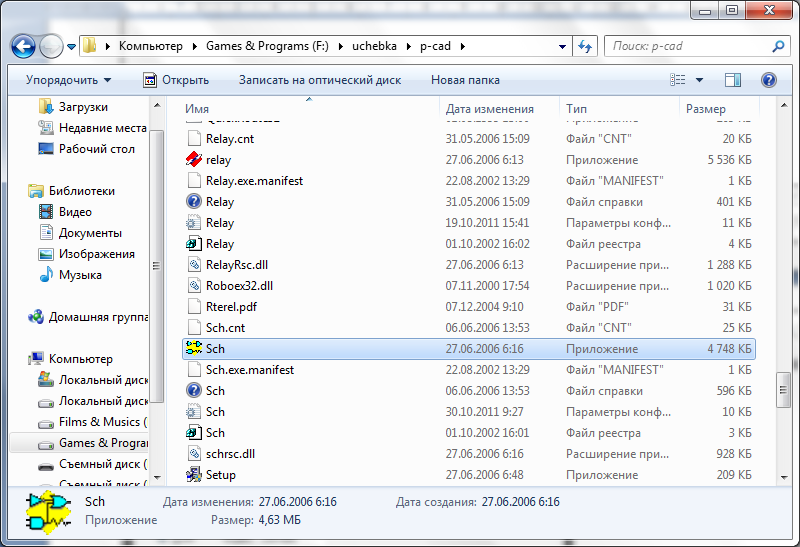The width and height of the screenshot is (800, 547).
Task: Click the file list vertical scrollbar thumb
Action: point(783,390)
